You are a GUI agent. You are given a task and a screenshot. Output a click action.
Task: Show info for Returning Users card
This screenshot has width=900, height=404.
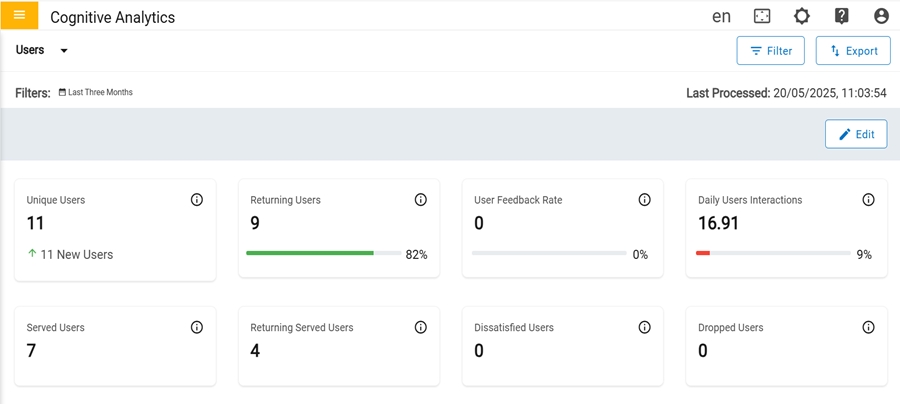click(421, 200)
